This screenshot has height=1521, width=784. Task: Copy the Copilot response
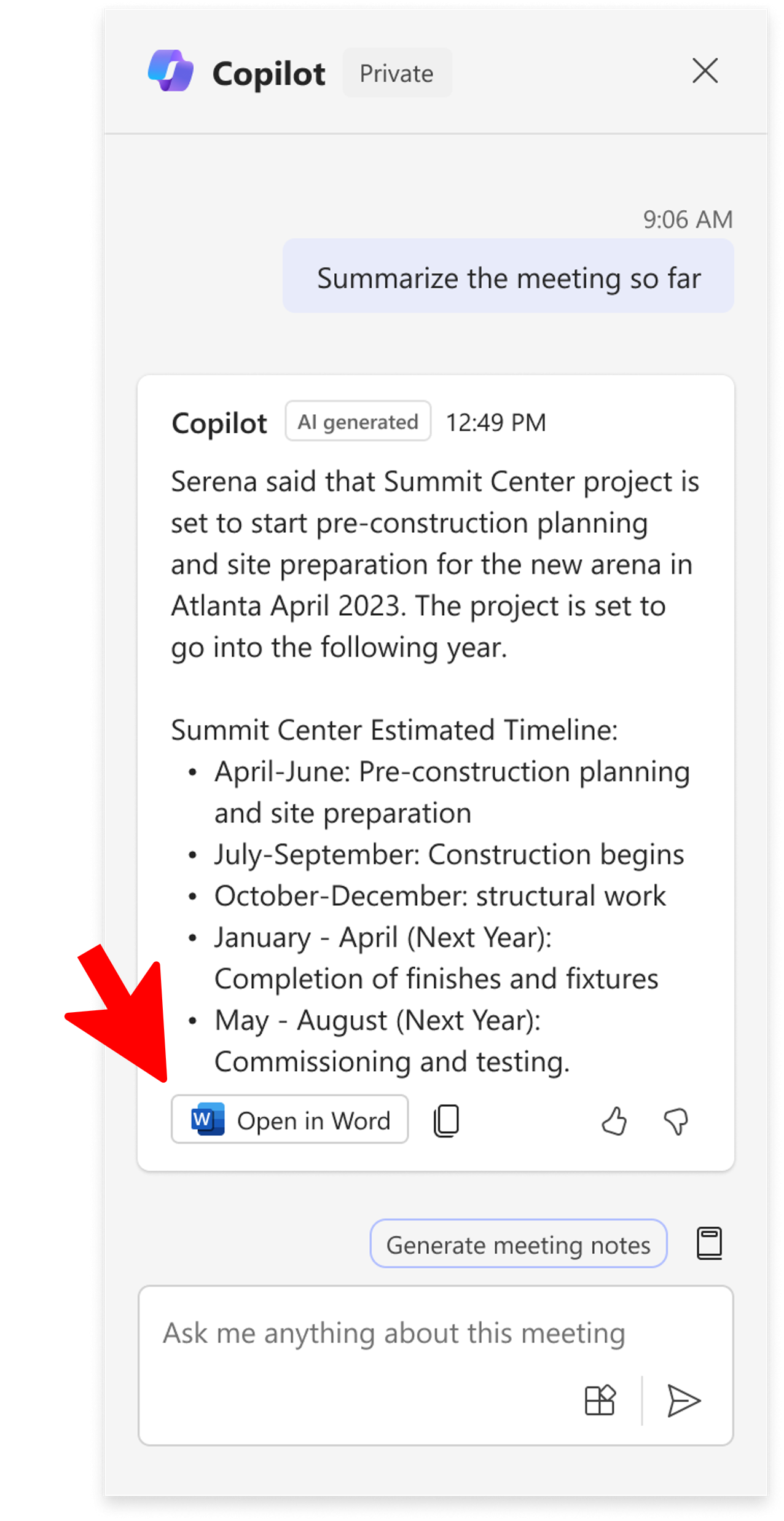click(x=447, y=1120)
